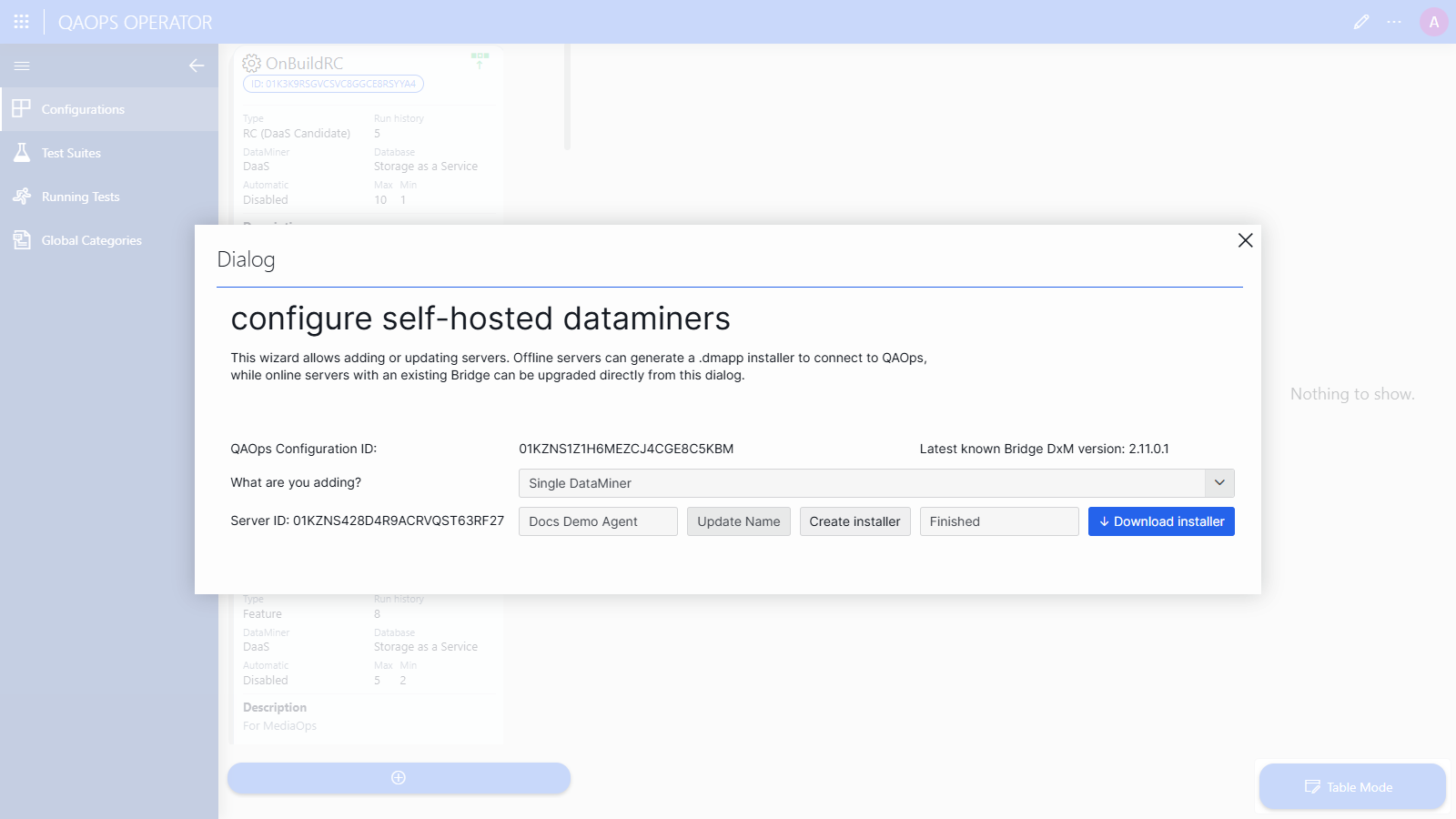
Task: Toggle the hamburger menu in sidebar
Action: click(x=22, y=66)
